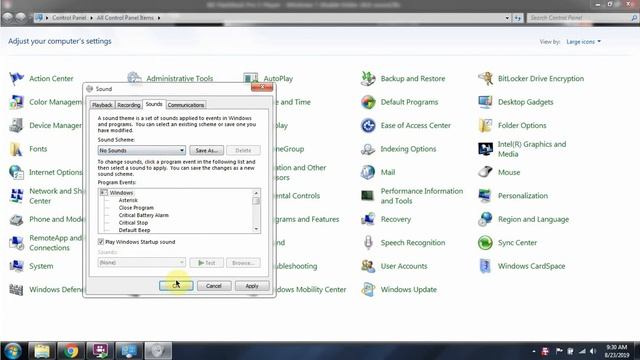Image resolution: width=640 pixels, height=360 pixels.
Task: Switch to the Communications tab
Action: tap(186, 105)
